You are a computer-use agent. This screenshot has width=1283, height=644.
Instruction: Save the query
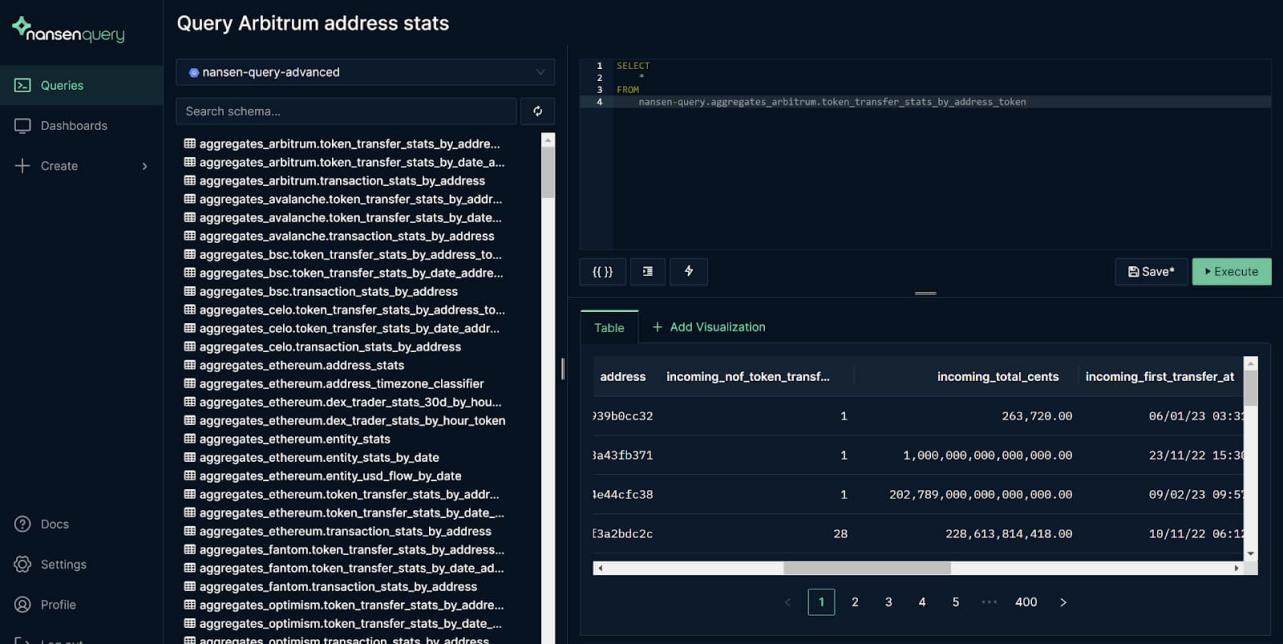click(1151, 271)
